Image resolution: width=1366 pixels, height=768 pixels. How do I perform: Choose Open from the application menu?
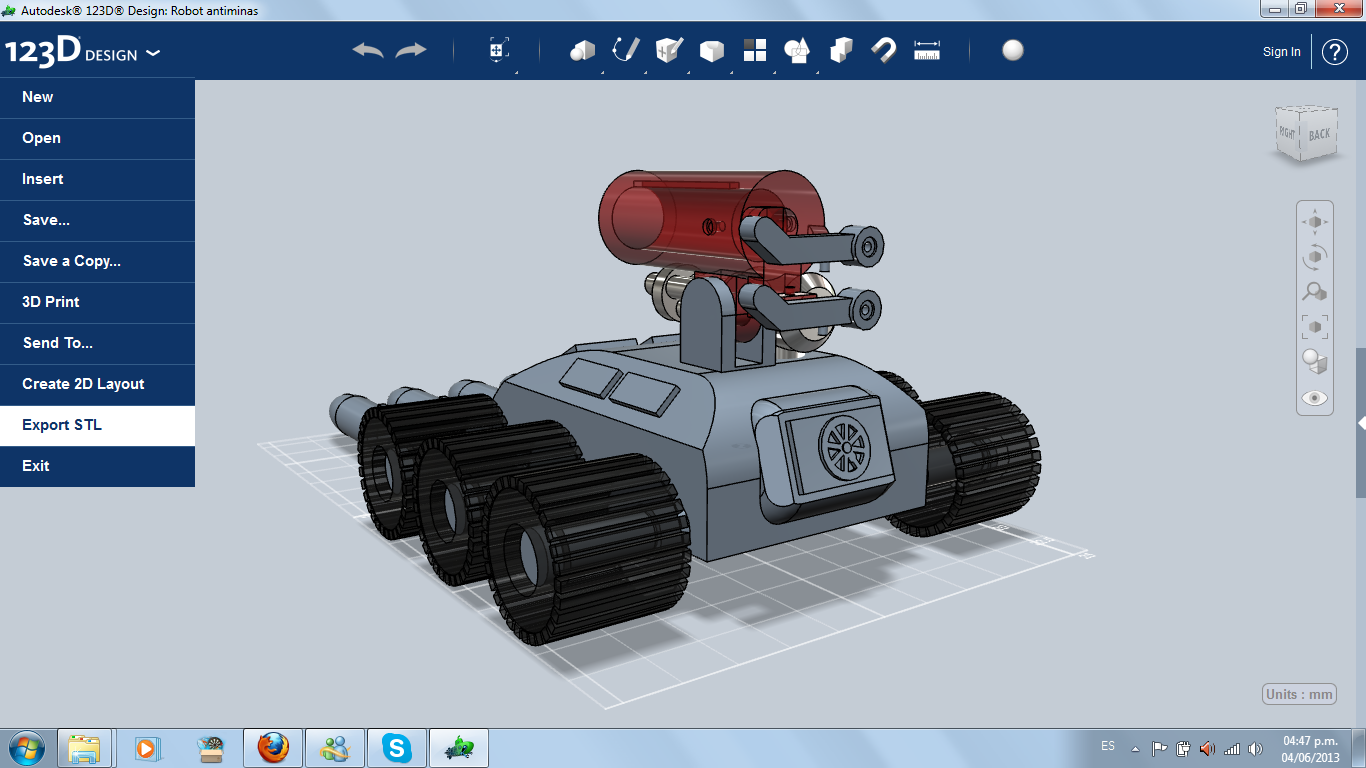point(97,138)
